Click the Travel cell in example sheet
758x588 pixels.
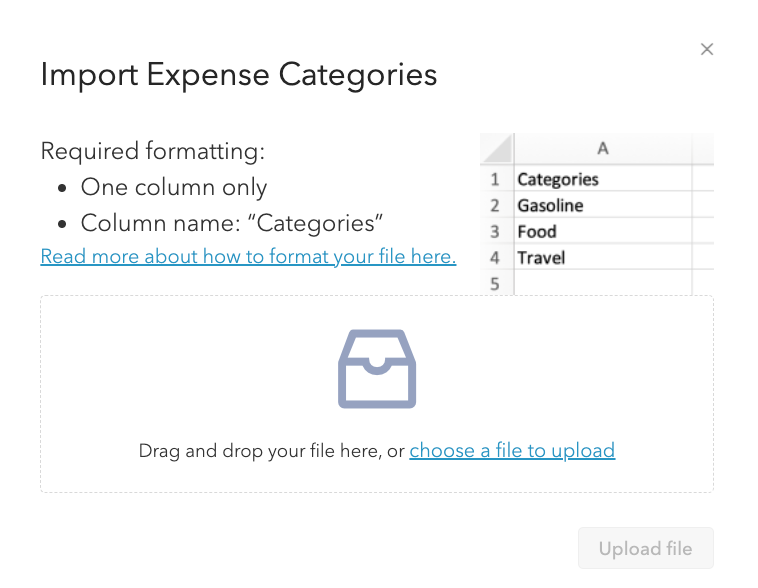603,258
